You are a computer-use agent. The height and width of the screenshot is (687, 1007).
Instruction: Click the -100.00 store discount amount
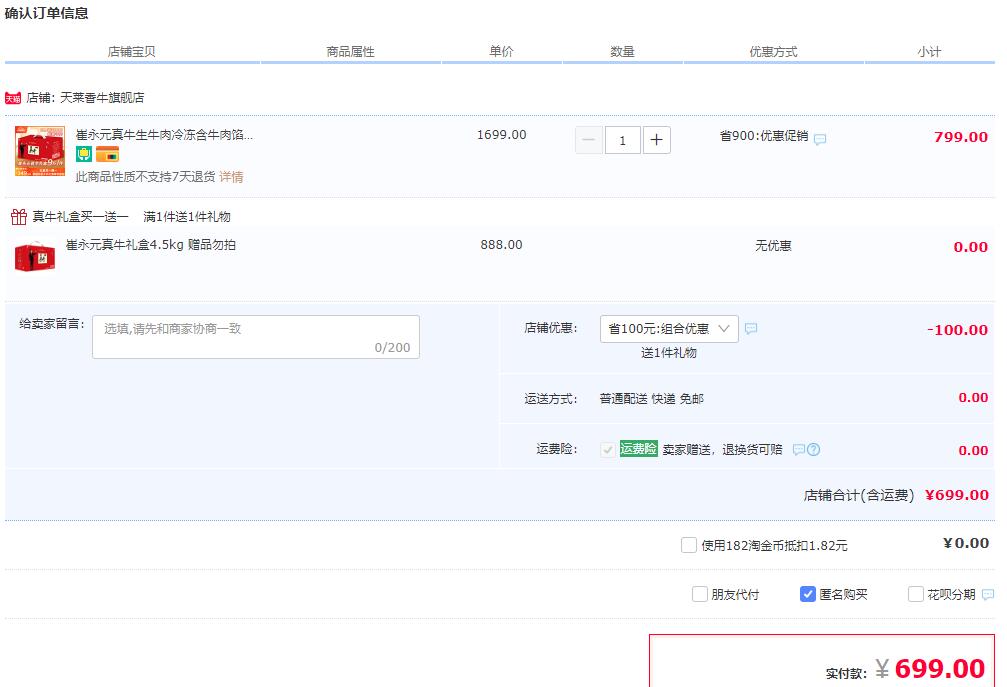(x=957, y=330)
